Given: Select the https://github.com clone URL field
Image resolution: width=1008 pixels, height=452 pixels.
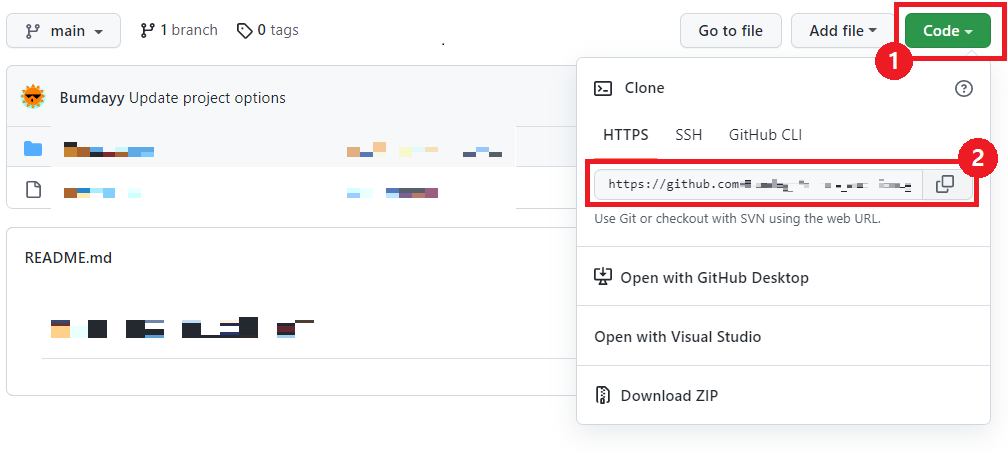Looking at the screenshot, I should (x=759, y=185).
